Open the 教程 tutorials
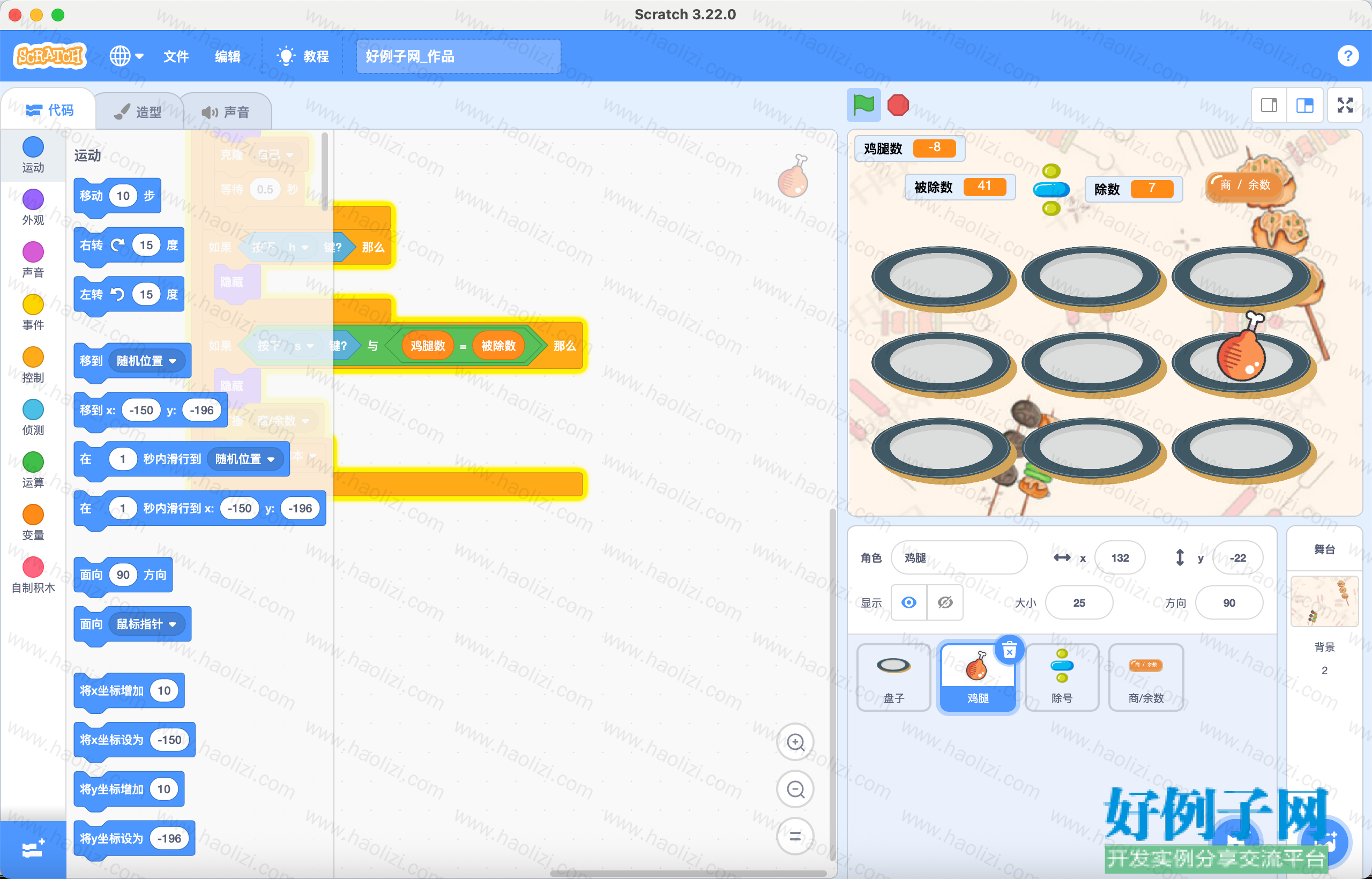The height and width of the screenshot is (879, 1372). tap(303, 56)
